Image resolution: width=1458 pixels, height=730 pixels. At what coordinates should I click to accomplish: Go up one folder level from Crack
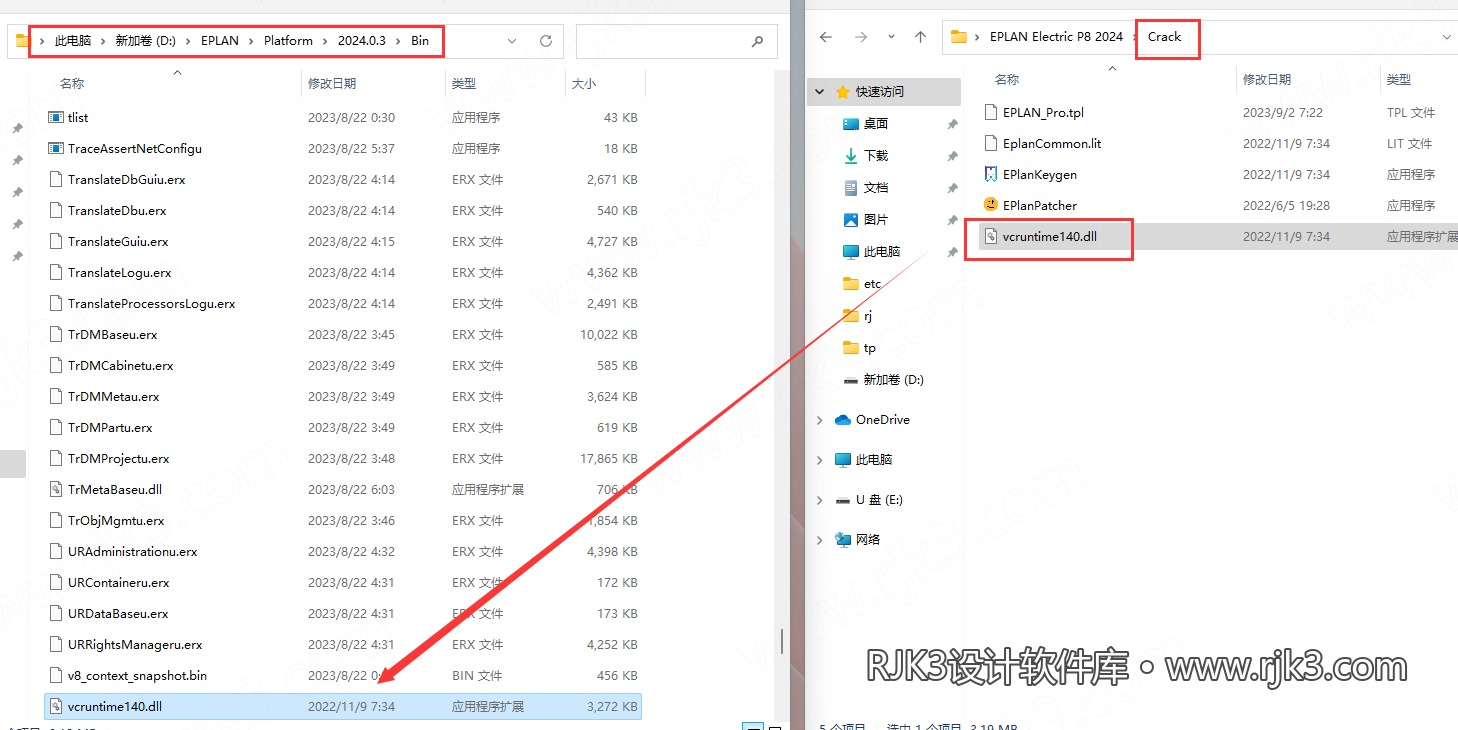920,37
